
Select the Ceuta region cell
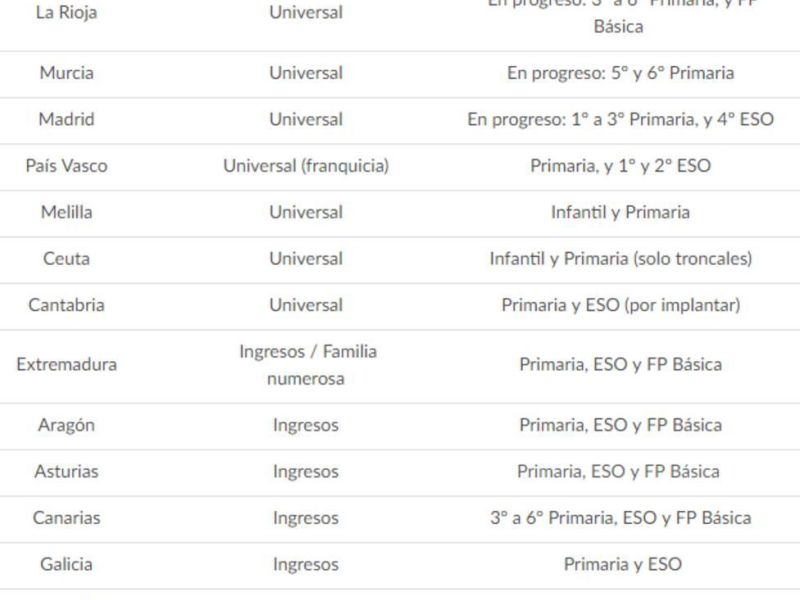(66, 258)
